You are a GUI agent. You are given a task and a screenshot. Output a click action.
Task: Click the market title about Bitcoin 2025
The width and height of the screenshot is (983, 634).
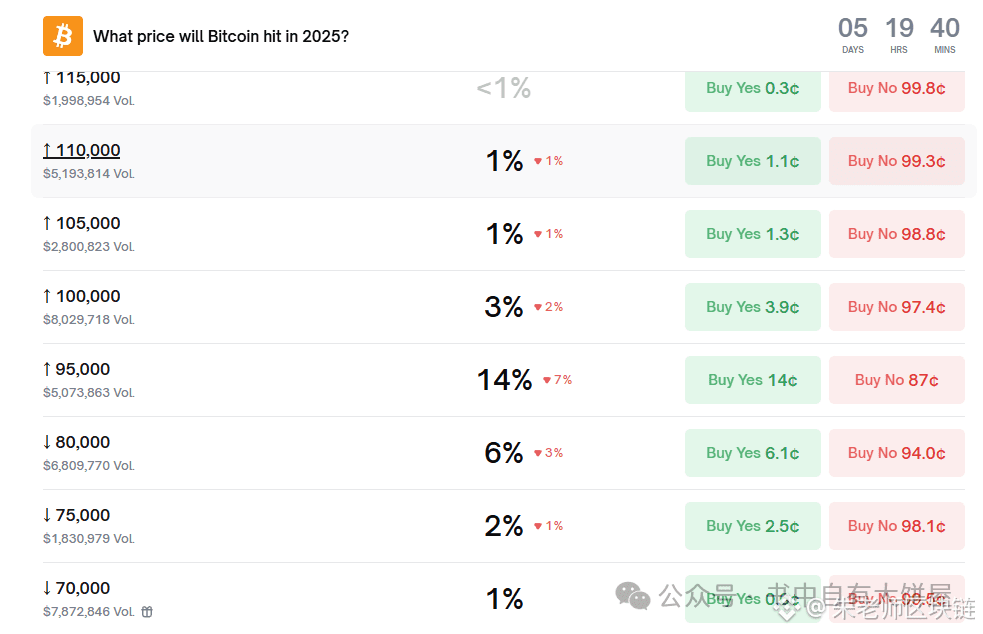(221, 36)
